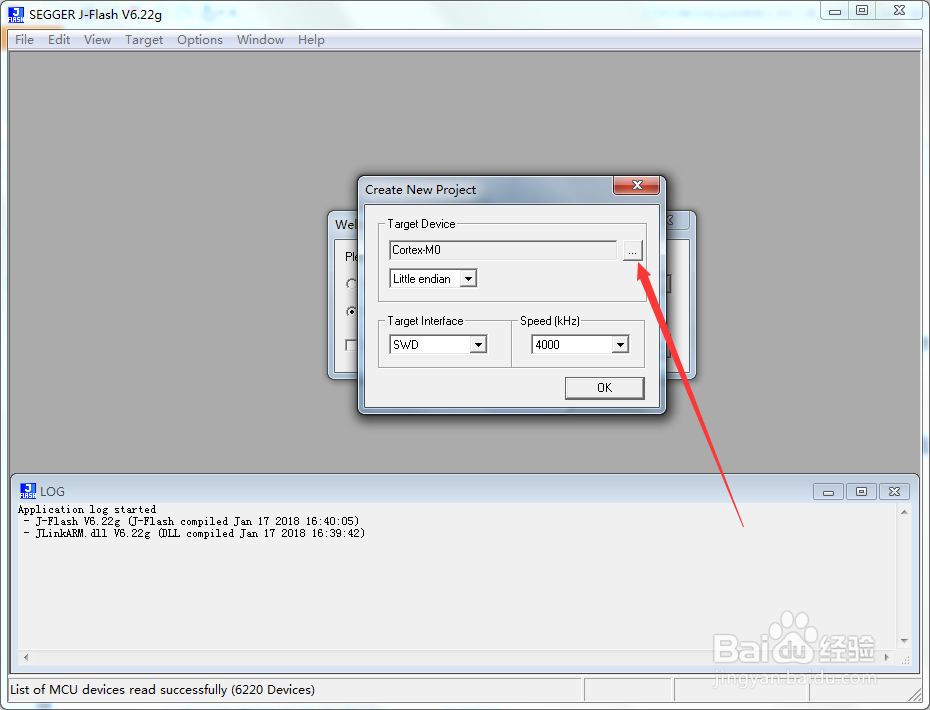This screenshot has height=710, width=930.
Task: Maximize the SEGGER J-Flash main window
Action: [x=862, y=11]
